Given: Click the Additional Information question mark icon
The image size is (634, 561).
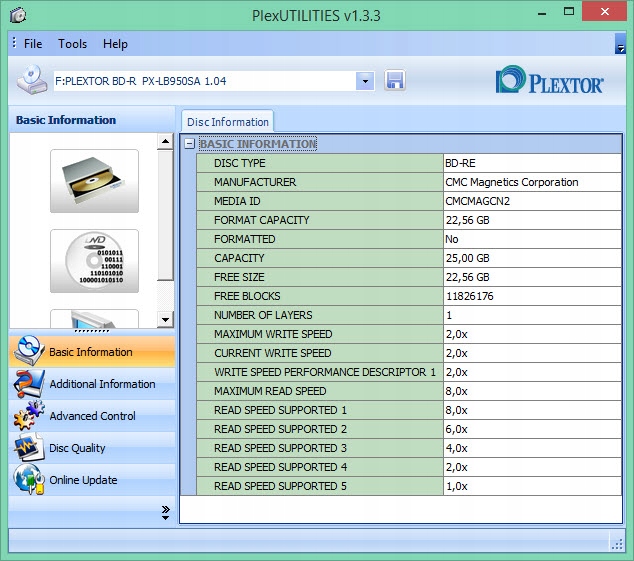Looking at the screenshot, I should tap(28, 383).
